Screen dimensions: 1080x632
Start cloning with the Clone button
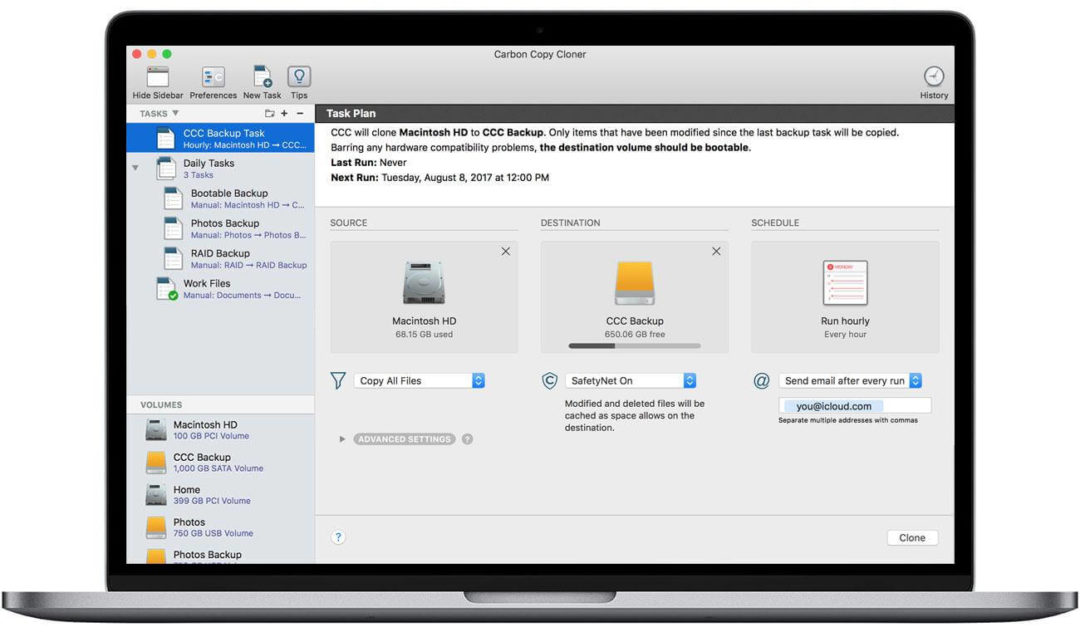[x=911, y=537]
